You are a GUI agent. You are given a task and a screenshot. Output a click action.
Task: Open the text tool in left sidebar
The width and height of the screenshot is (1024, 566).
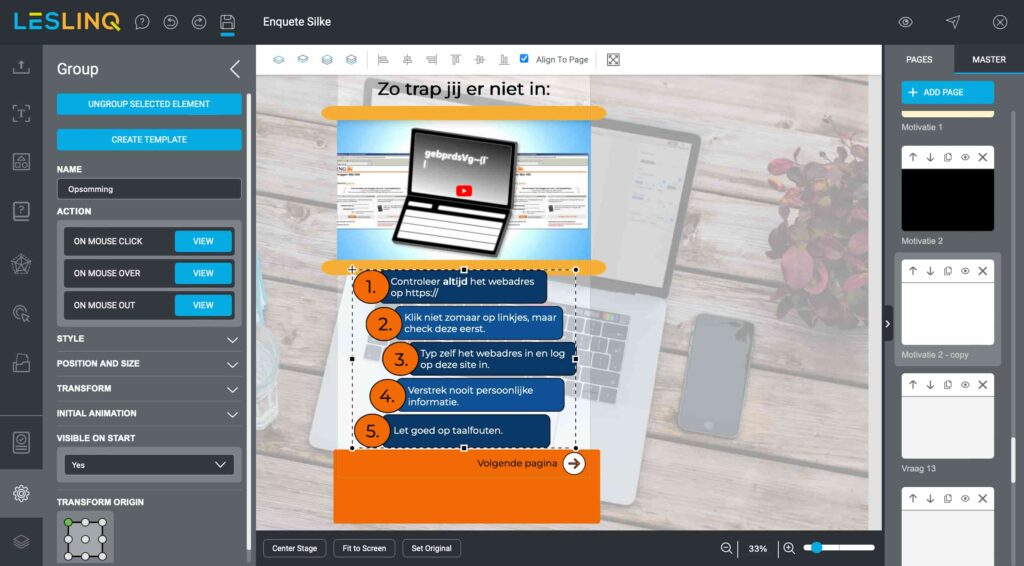coord(21,114)
